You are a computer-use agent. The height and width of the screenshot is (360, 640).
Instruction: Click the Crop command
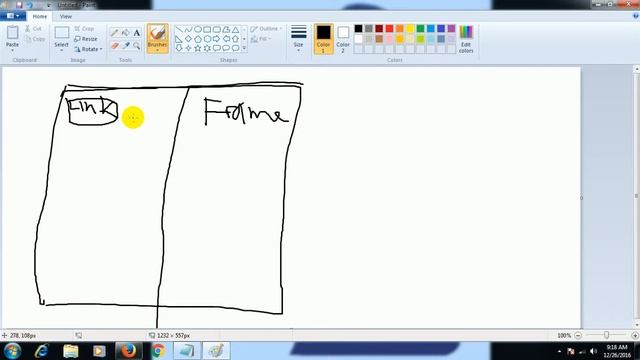click(84, 29)
